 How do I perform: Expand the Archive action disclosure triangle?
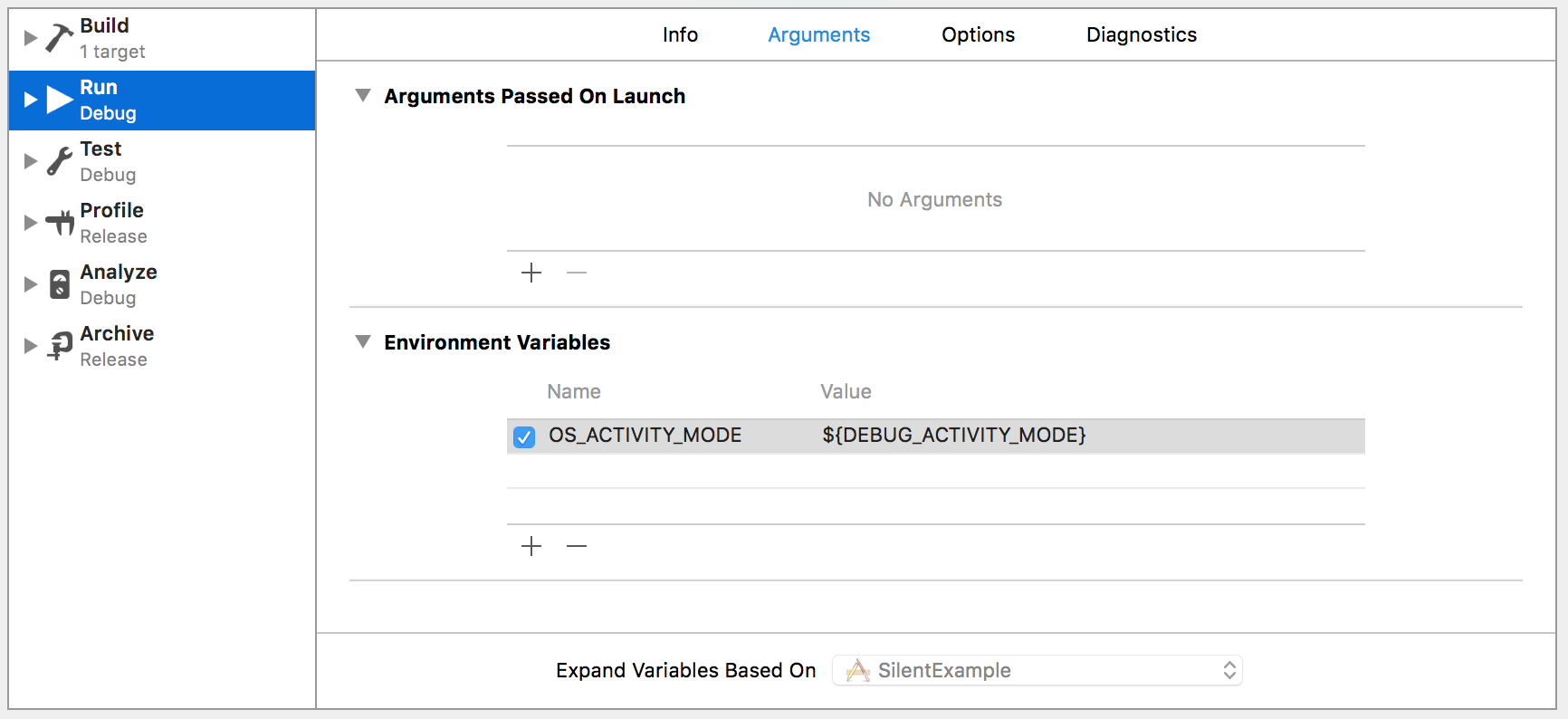coord(31,345)
